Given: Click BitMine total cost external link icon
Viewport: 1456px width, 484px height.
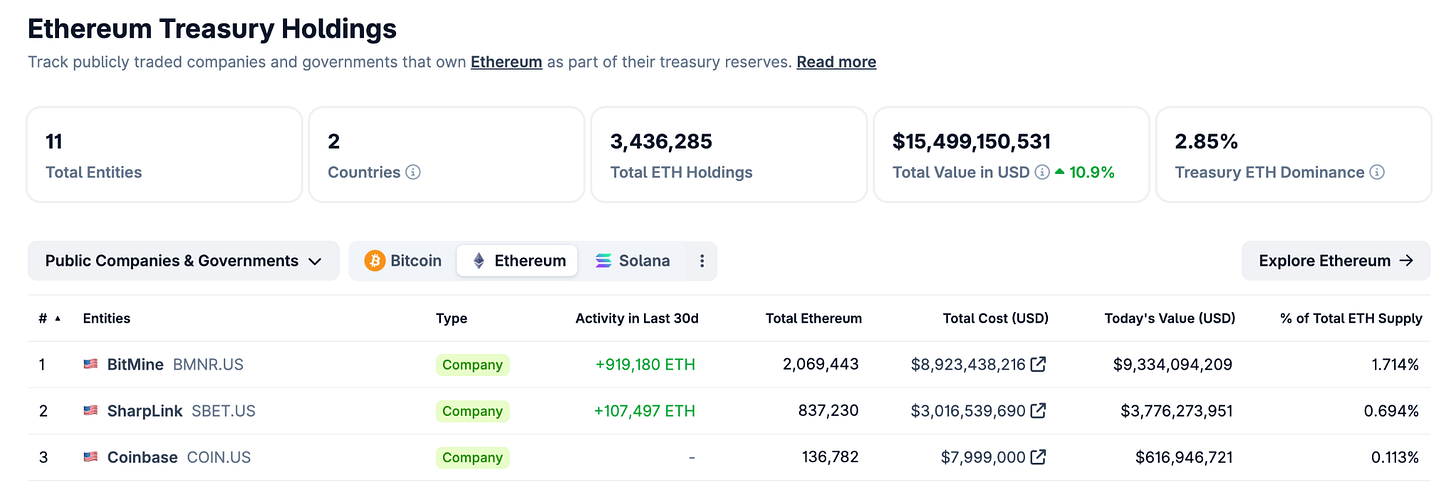Looking at the screenshot, I should coord(1039,365).
